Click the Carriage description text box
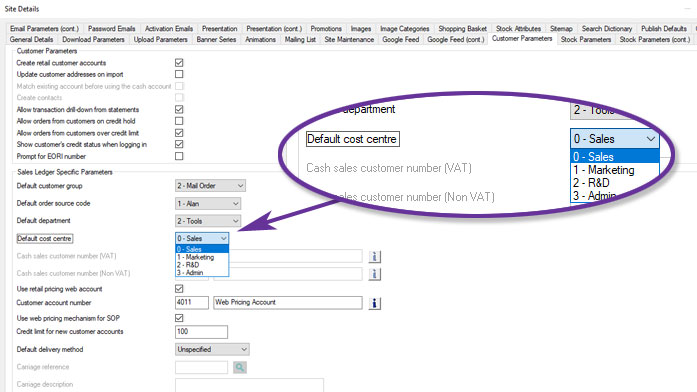The height and width of the screenshot is (392, 697). (x=249, y=385)
